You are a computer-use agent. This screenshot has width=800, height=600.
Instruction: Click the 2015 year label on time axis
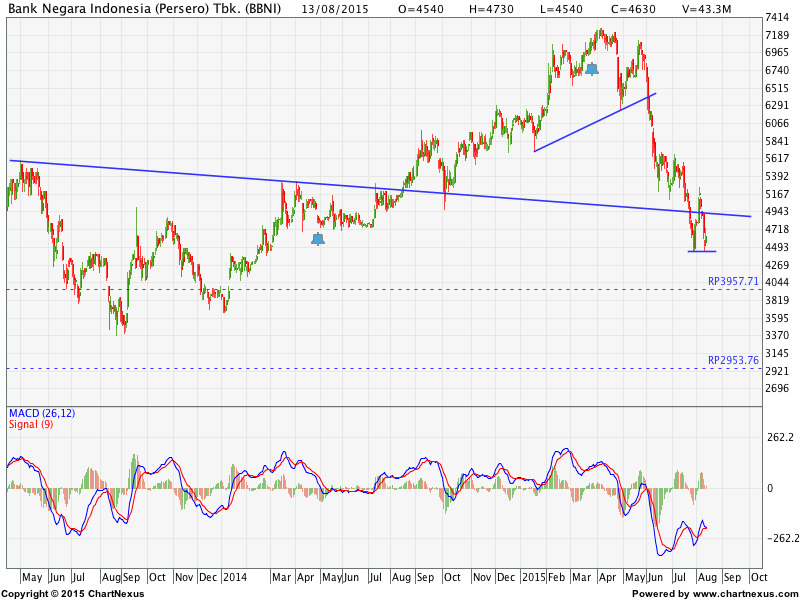click(533, 577)
